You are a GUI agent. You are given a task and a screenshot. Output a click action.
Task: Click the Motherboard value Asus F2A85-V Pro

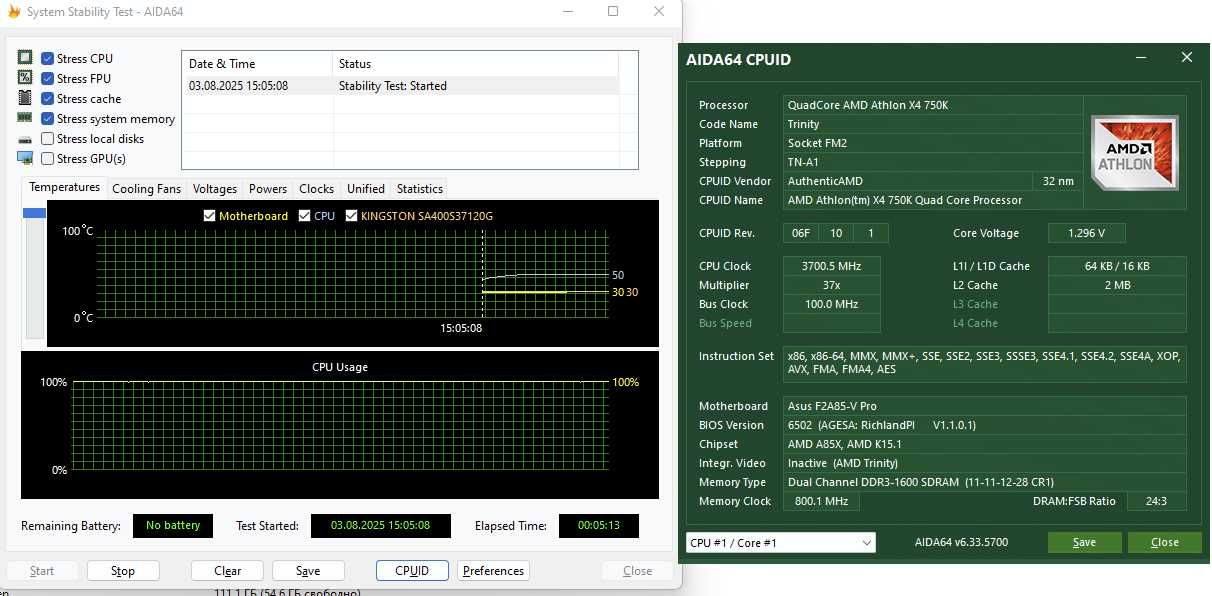coord(985,406)
